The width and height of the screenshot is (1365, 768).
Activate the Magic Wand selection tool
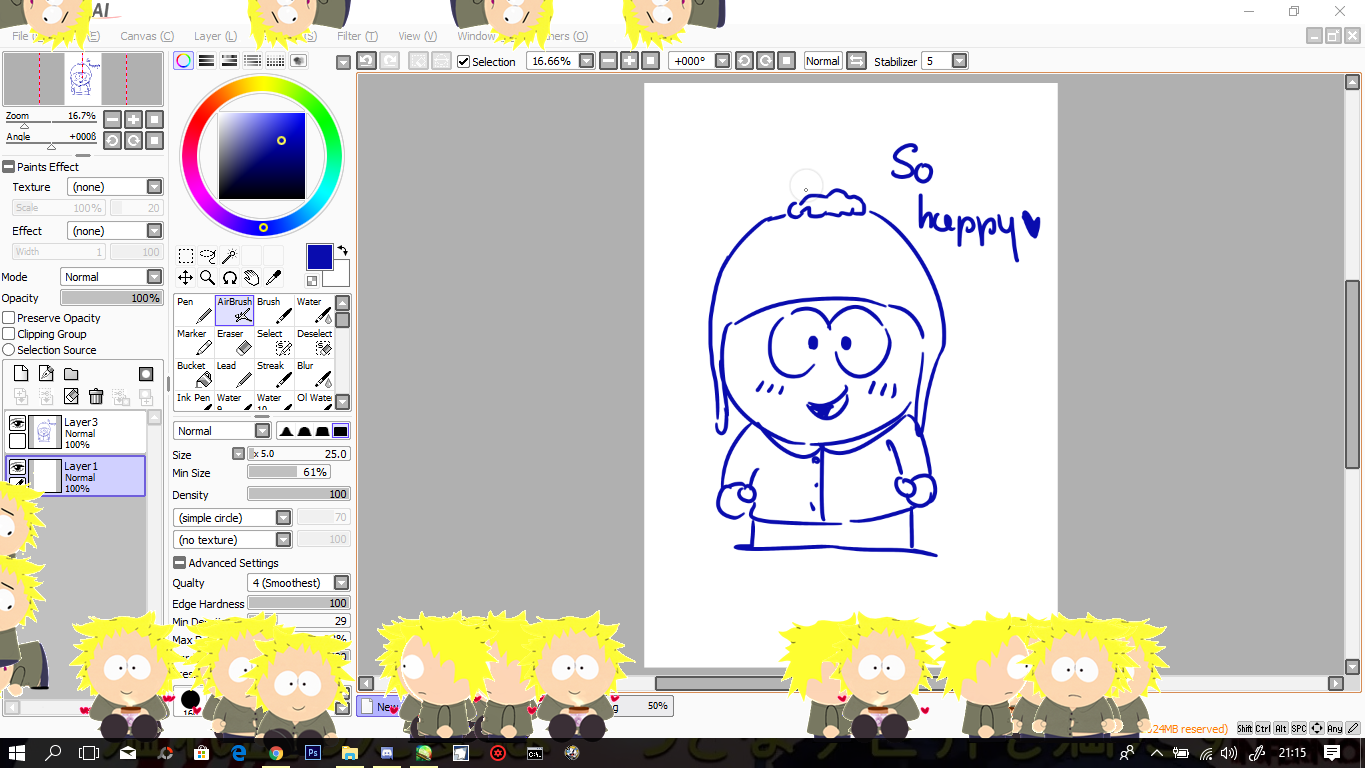(x=227, y=256)
